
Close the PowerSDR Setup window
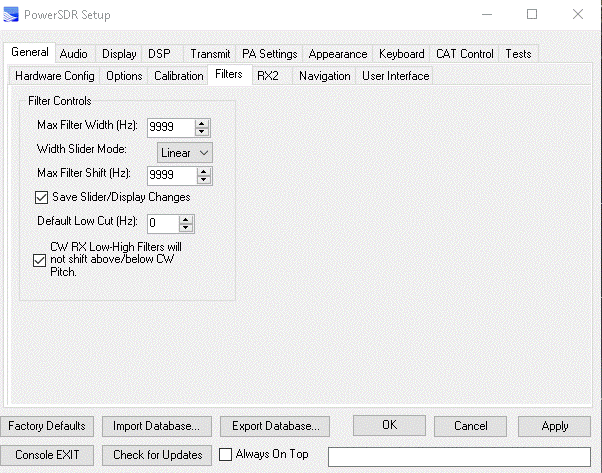(578, 15)
